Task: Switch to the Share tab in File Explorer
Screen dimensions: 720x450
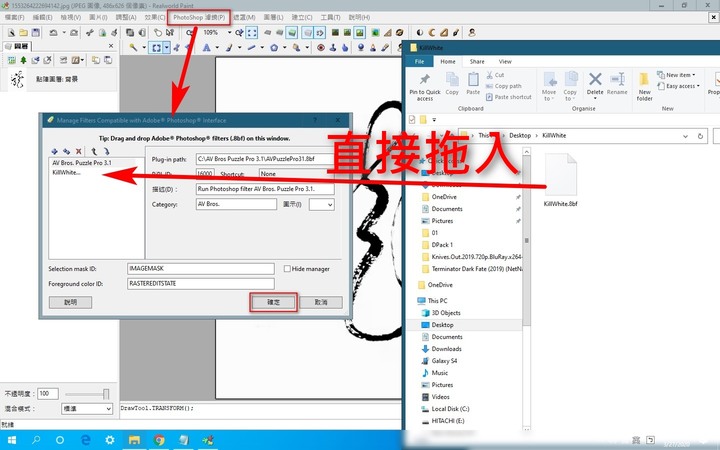Action: click(x=477, y=62)
